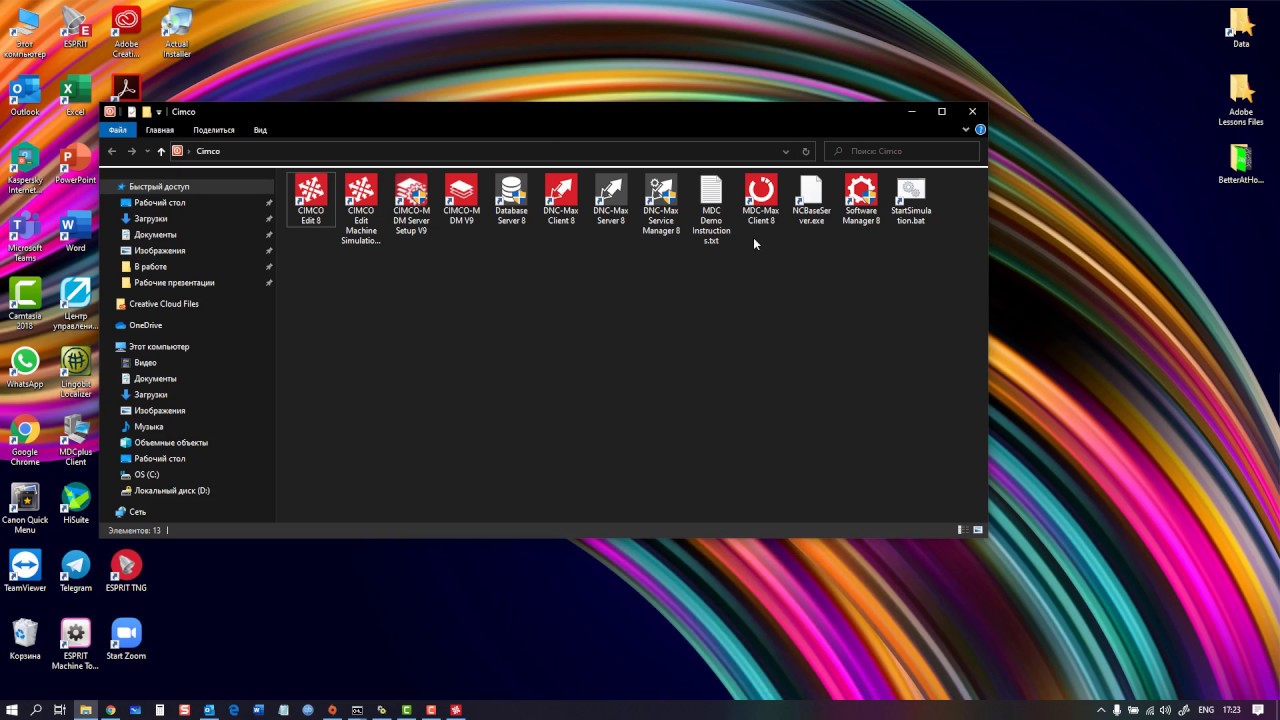The height and width of the screenshot is (720, 1280).
Task: Select the Start Zoom desktop icon
Action: [126, 639]
